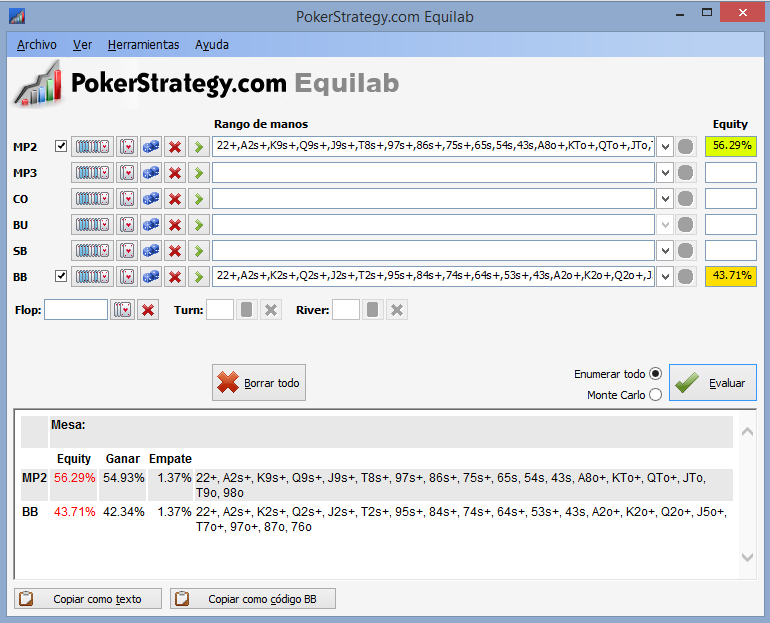Open hand range selector for MP3
Viewport: 770px width, 623px height.
coord(92,172)
